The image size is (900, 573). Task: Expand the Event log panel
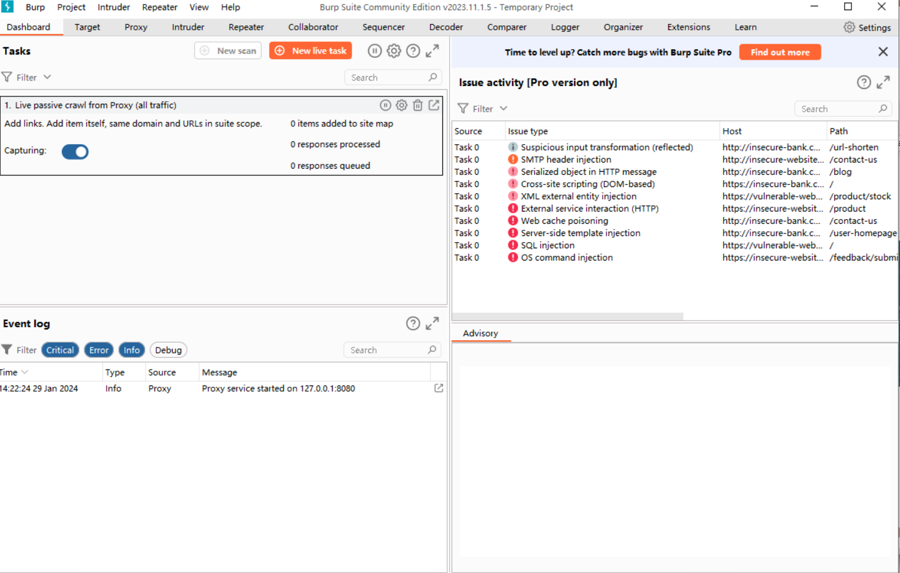pyautogui.click(x=432, y=324)
